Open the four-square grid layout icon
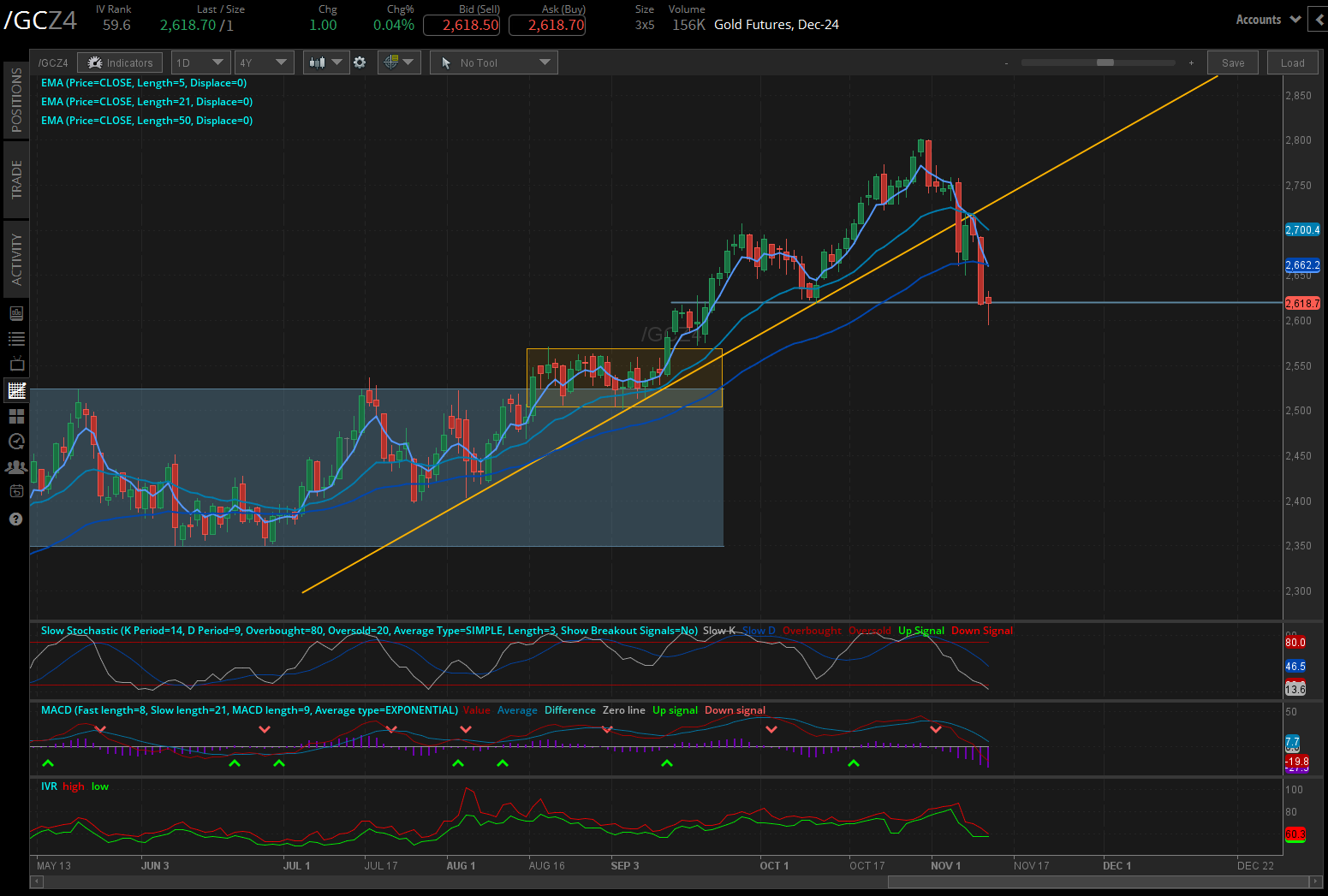Viewport: 1328px width, 896px height. tap(16, 417)
